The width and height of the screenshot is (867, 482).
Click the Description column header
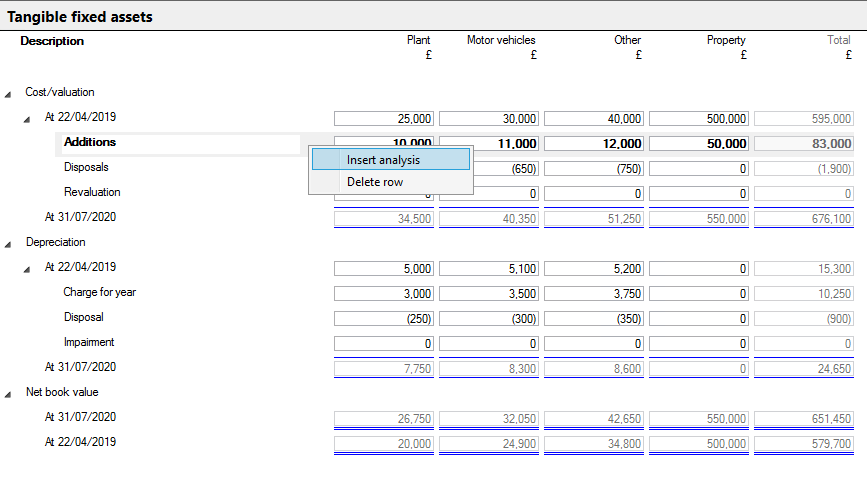(52, 41)
